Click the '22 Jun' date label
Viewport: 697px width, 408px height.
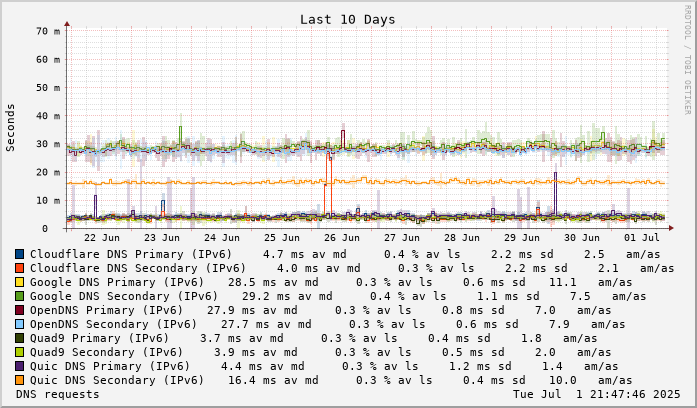tap(102, 238)
